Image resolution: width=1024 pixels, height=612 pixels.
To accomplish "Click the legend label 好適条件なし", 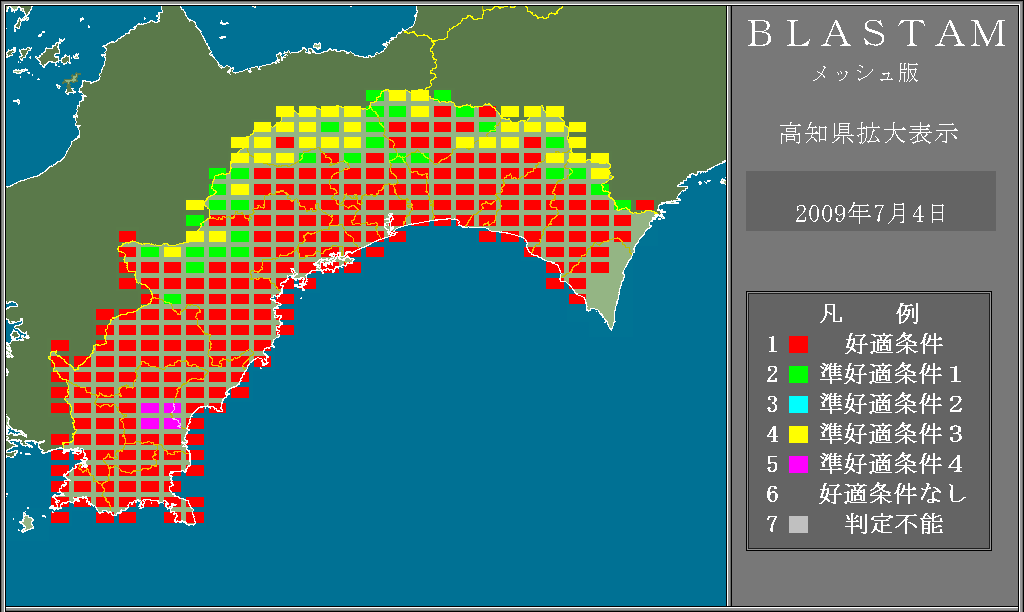I will click(893, 494).
